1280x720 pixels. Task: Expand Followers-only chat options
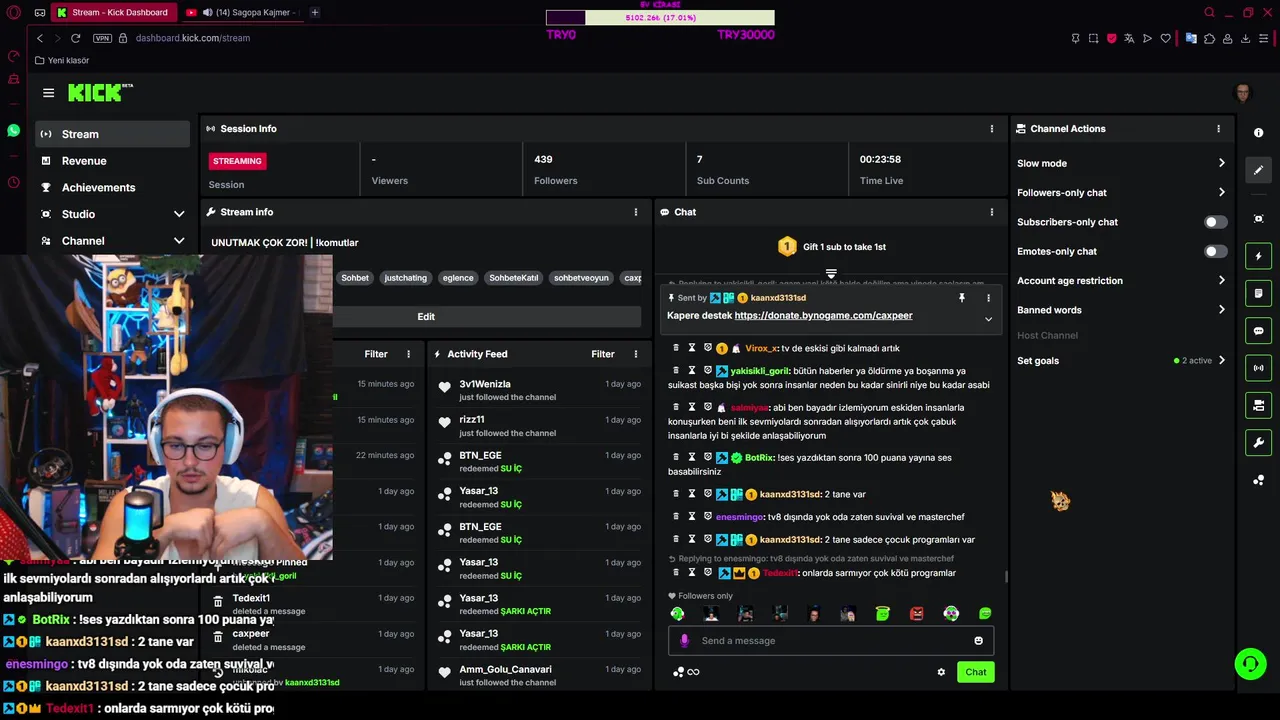click(x=1221, y=193)
